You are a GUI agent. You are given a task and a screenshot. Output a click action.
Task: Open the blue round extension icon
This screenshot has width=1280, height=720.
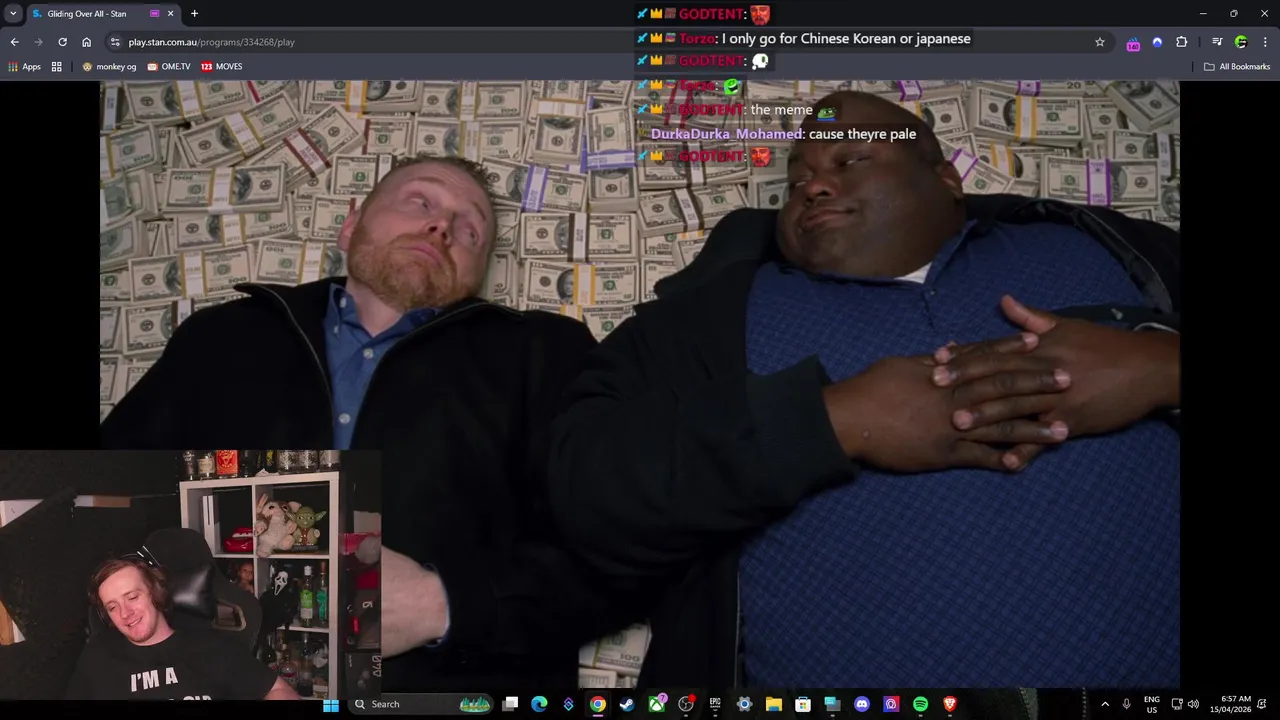pyautogui.click(x=1157, y=42)
